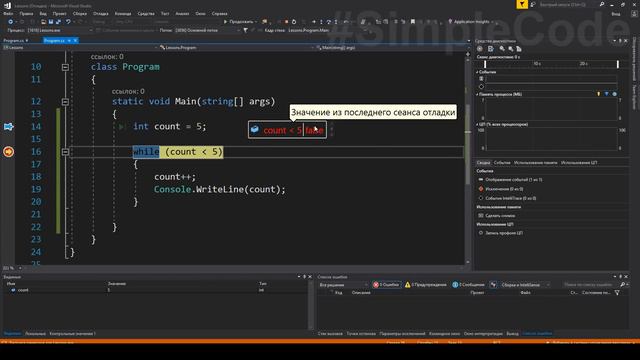The image size is (640, 360).
Task: Click the search icon in Error List
Action: [x=622, y=284]
